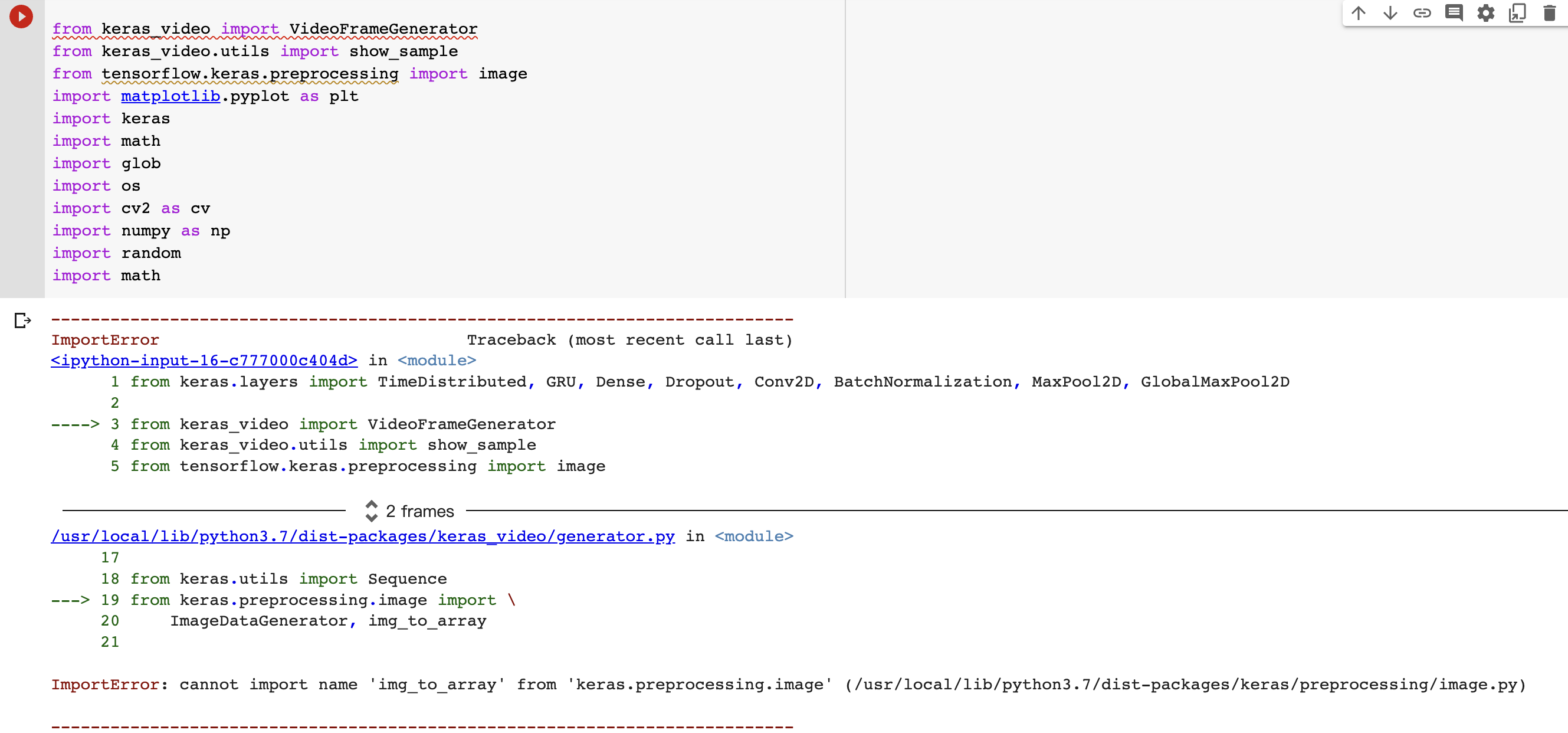Image resolution: width=1568 pixels, height=733 pixels.
Task: Open the matplotlib link in the import line
Action: [x=170, y=96]
